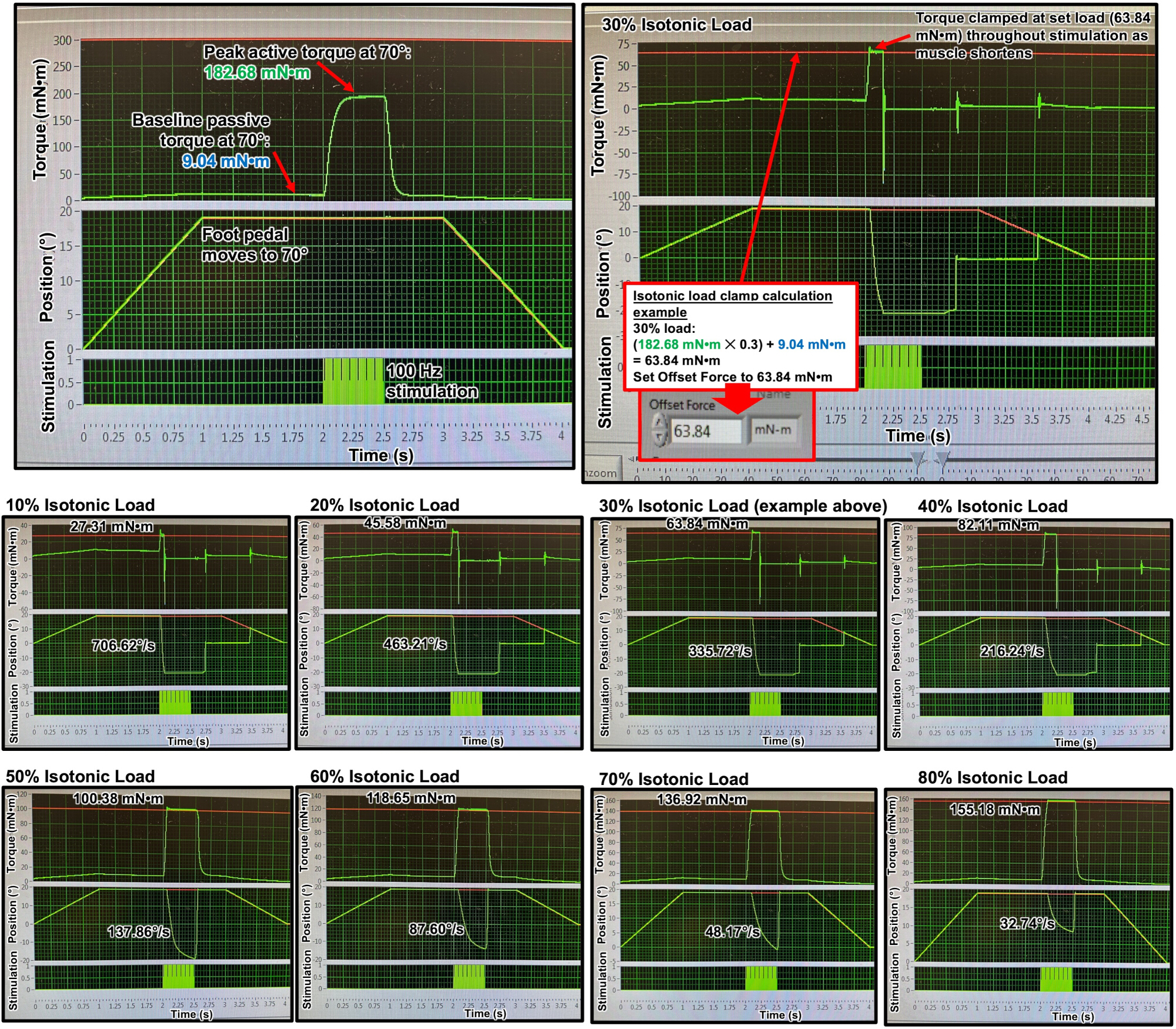Click the '4.5' tick on large 30% panel time axis

1142,419
